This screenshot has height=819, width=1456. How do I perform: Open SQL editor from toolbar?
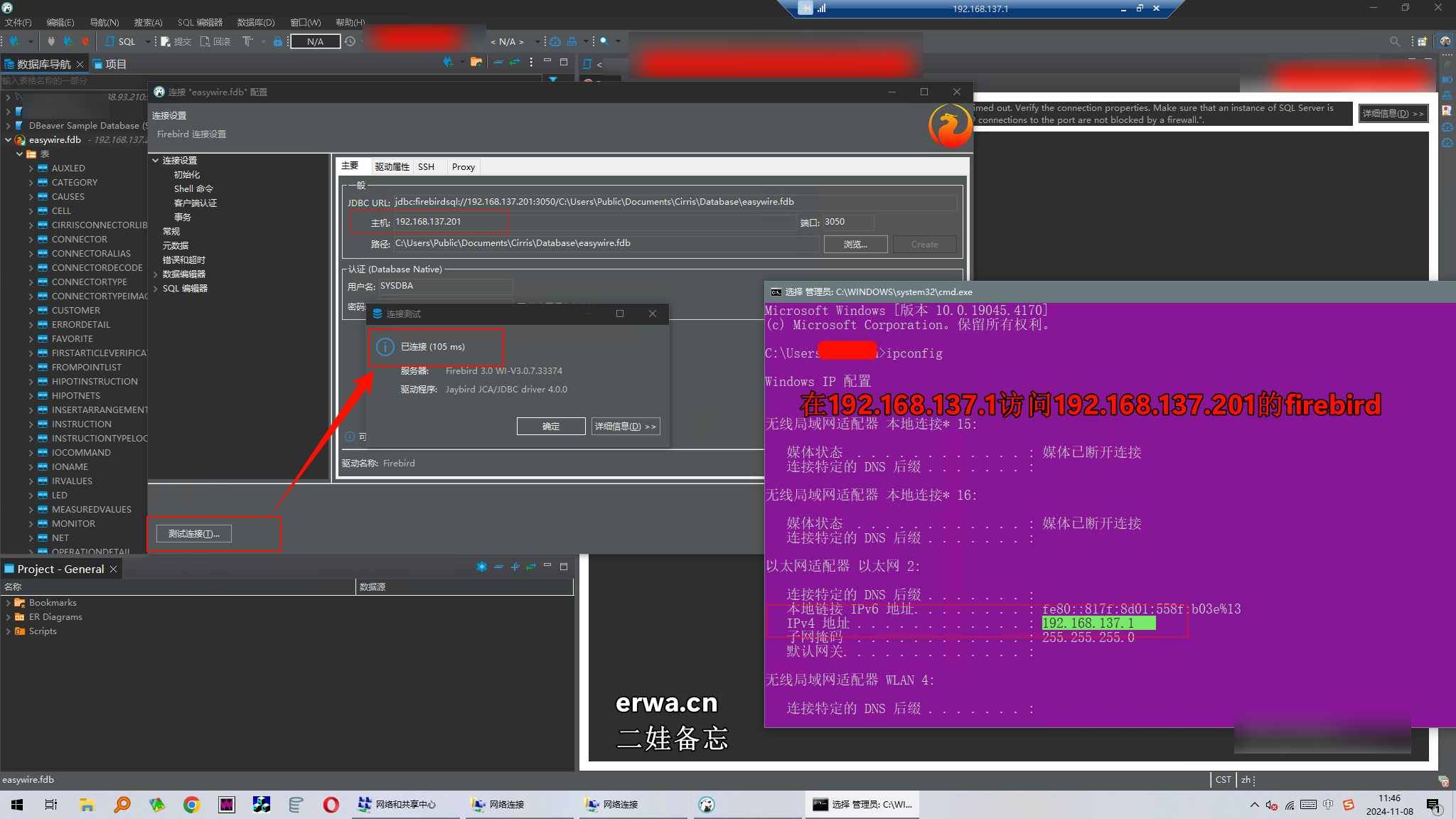121,41
